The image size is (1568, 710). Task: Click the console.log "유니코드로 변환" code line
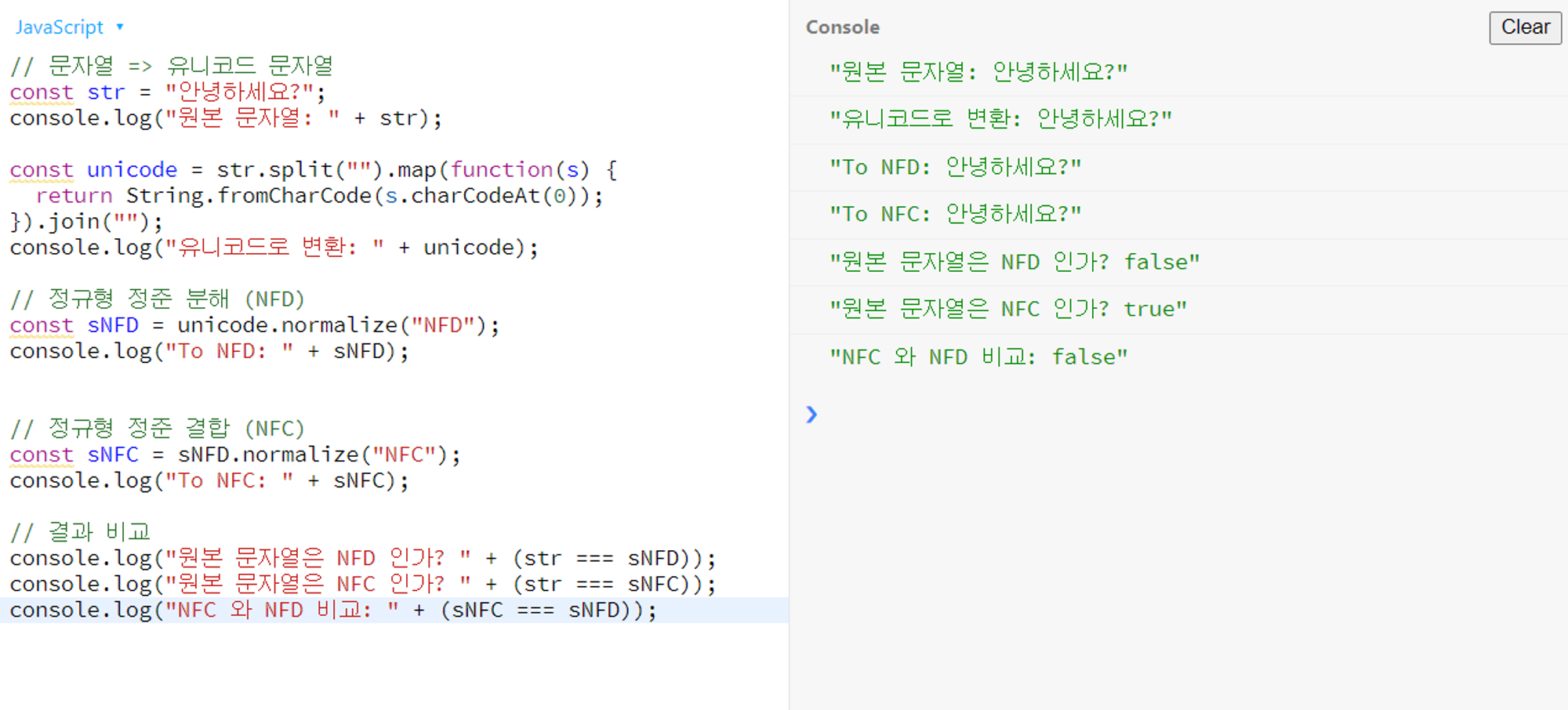[x=274, y=248]
